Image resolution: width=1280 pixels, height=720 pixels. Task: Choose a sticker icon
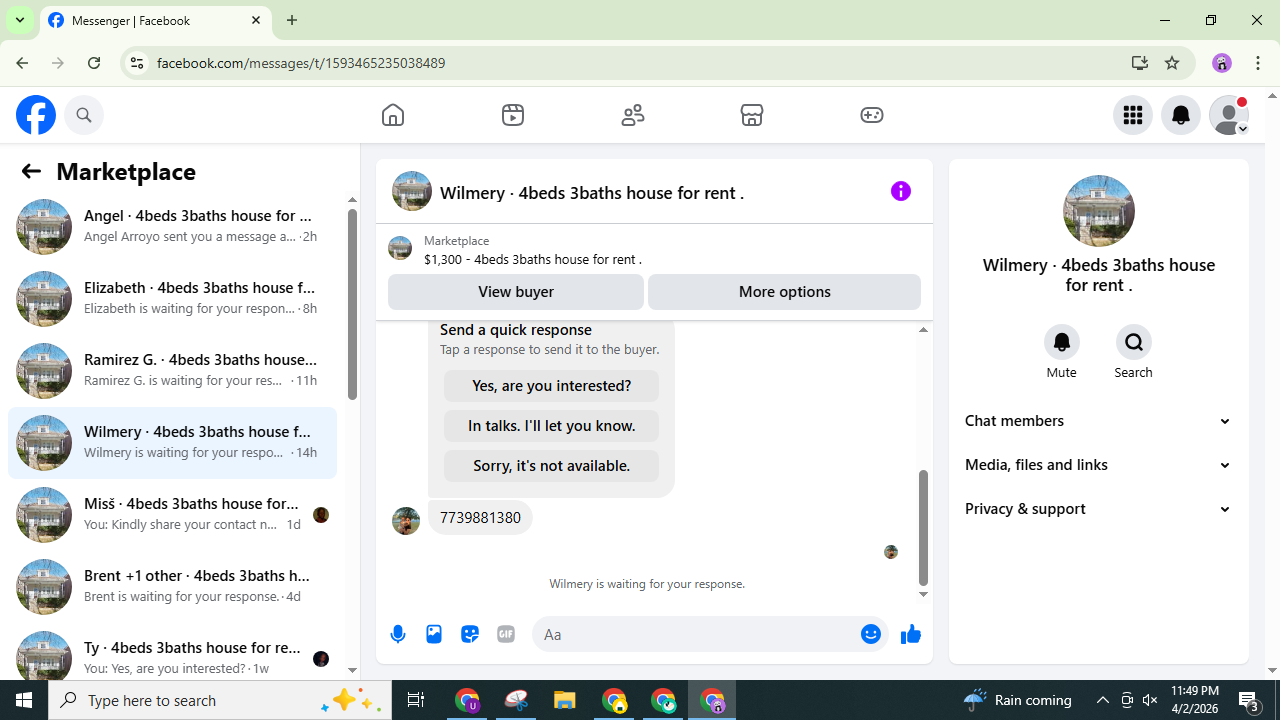click(470, 634)
